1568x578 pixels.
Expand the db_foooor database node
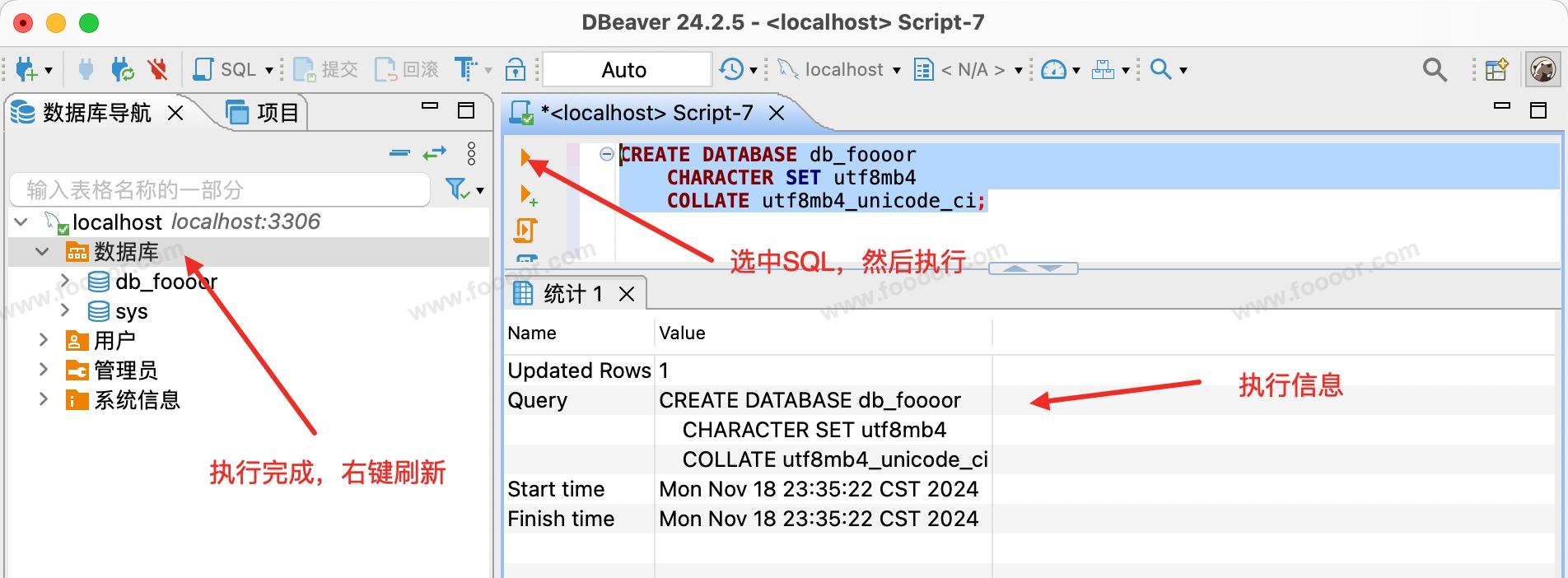coord(65,282)
